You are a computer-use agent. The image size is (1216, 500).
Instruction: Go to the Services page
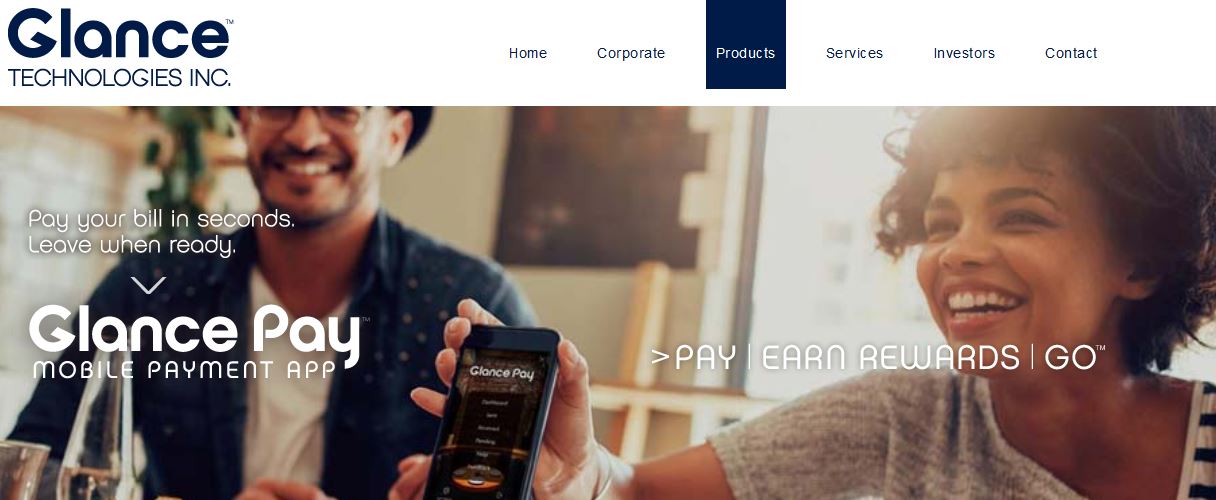854,53
